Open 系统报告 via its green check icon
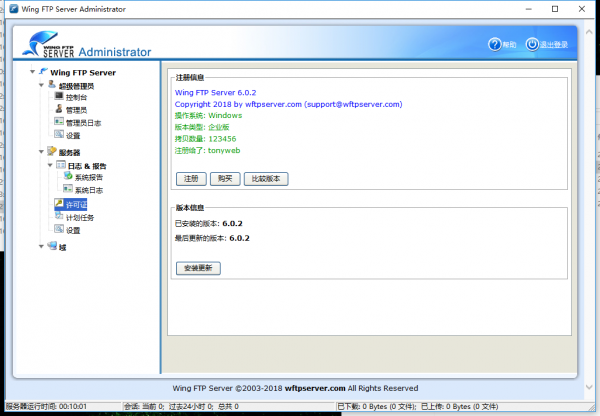 click(68, 176)
